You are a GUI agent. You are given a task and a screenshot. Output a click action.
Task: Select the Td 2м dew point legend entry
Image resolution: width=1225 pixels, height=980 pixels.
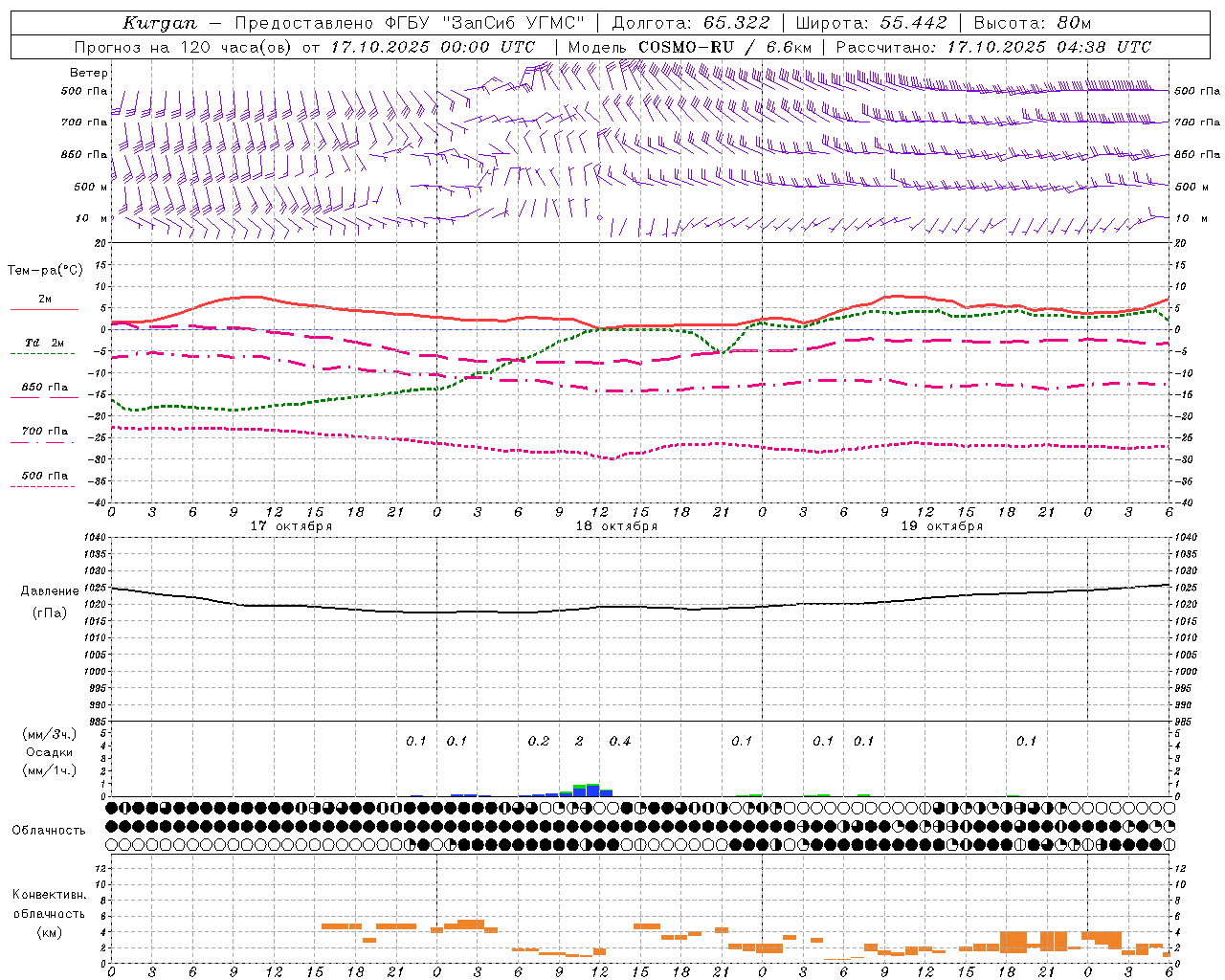tap(44, 345)
